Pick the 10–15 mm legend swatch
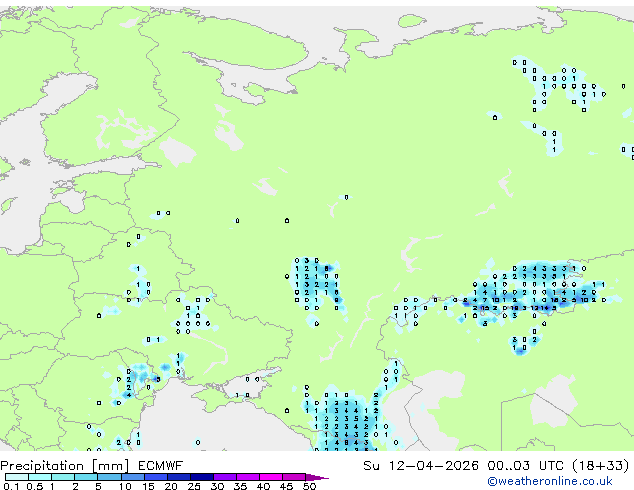Viewport: 634px width, 490px height. point(132,477)
